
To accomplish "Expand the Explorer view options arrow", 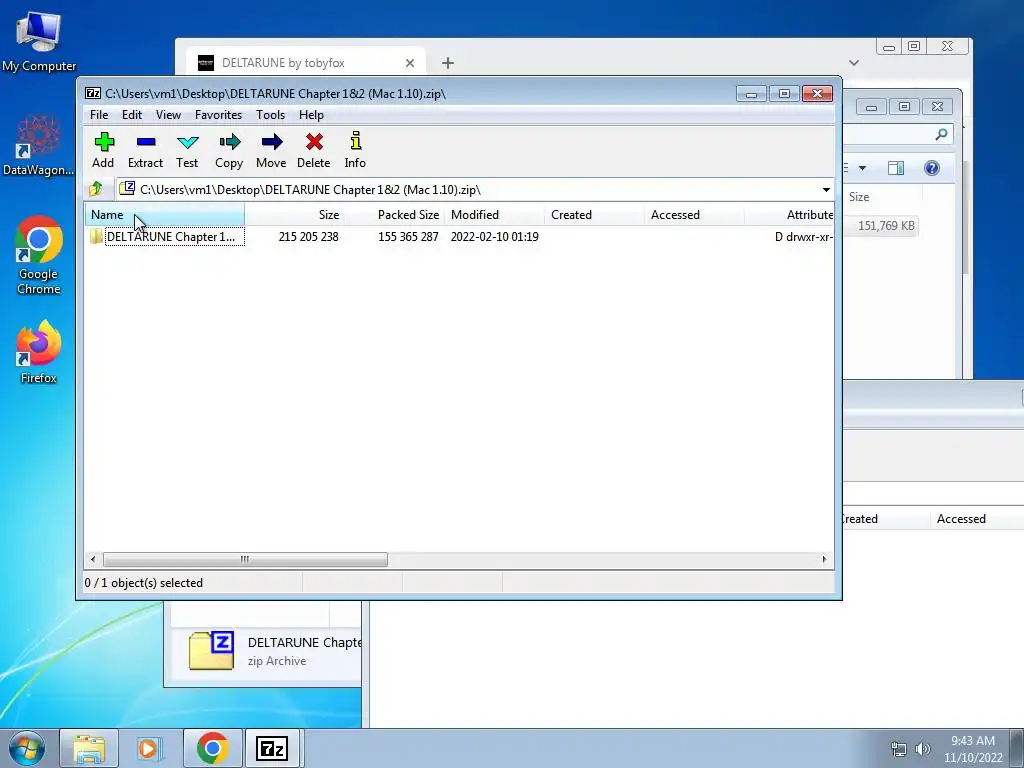I will [862, 168].
